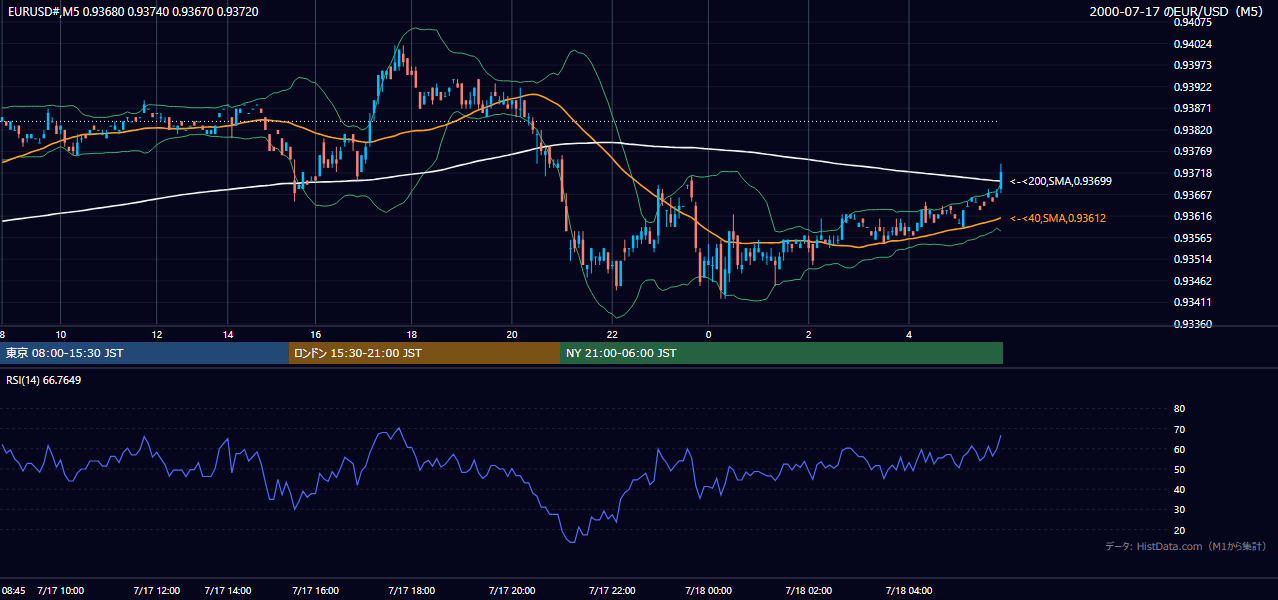
Task: Click price axis value 0.93820
Action: point(1193,130)
